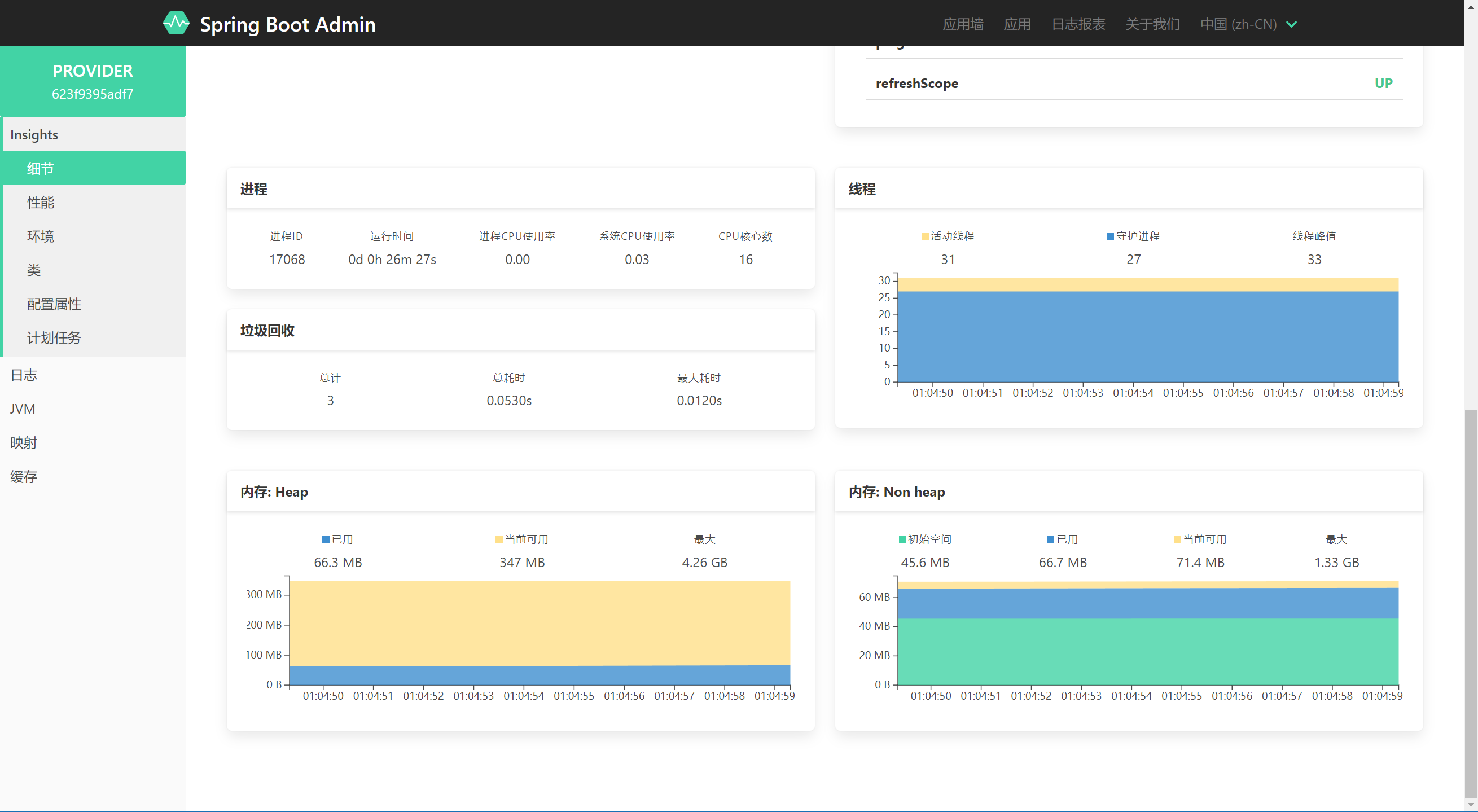
Task: Open the 日志报表 navigation item
Action: [1077, 24]
